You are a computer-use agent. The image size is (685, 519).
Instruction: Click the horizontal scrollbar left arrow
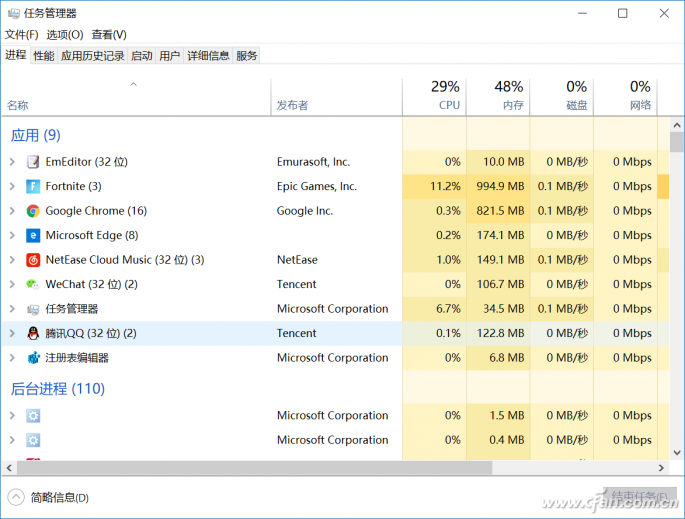pos(9,468)
